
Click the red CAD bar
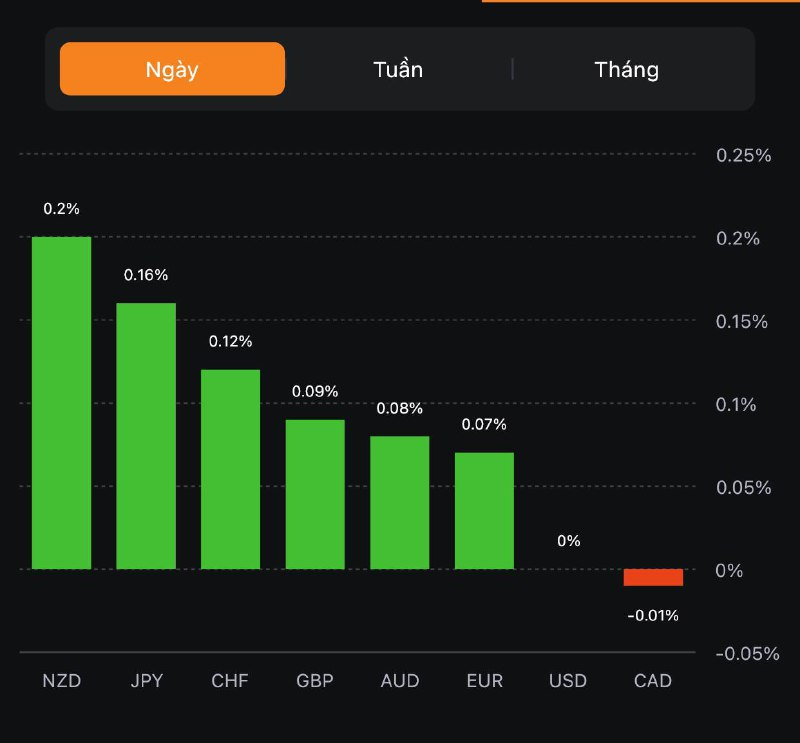[x=653, y=577]
